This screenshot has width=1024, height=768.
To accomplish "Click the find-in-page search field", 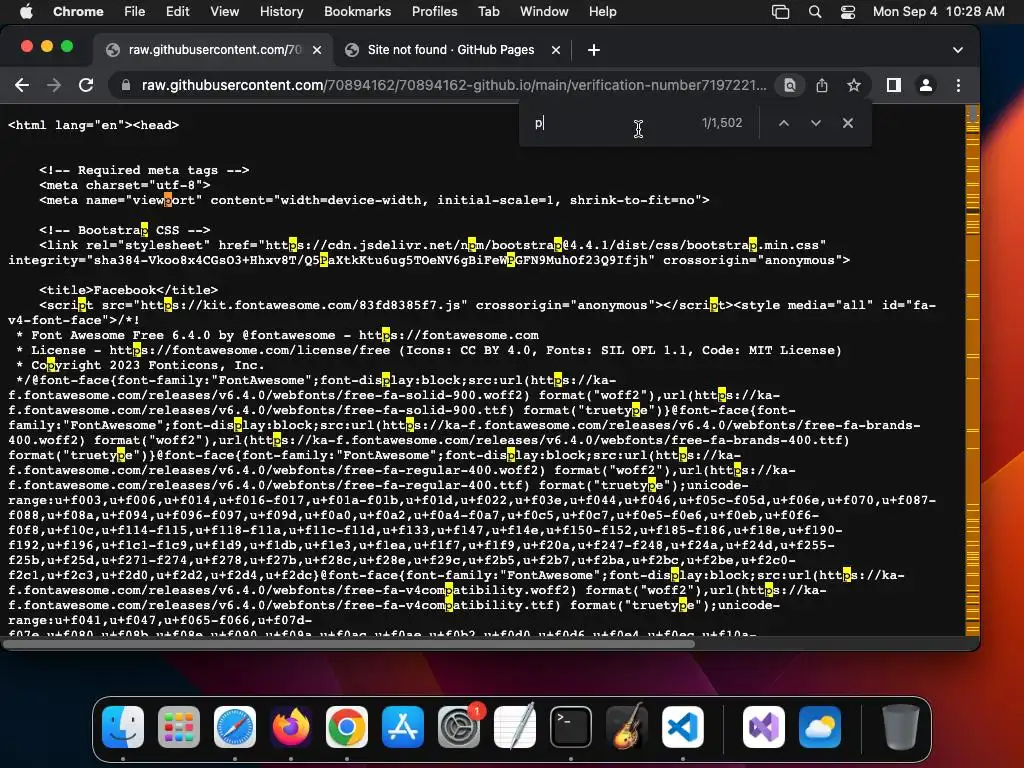I will coord(611,123).
